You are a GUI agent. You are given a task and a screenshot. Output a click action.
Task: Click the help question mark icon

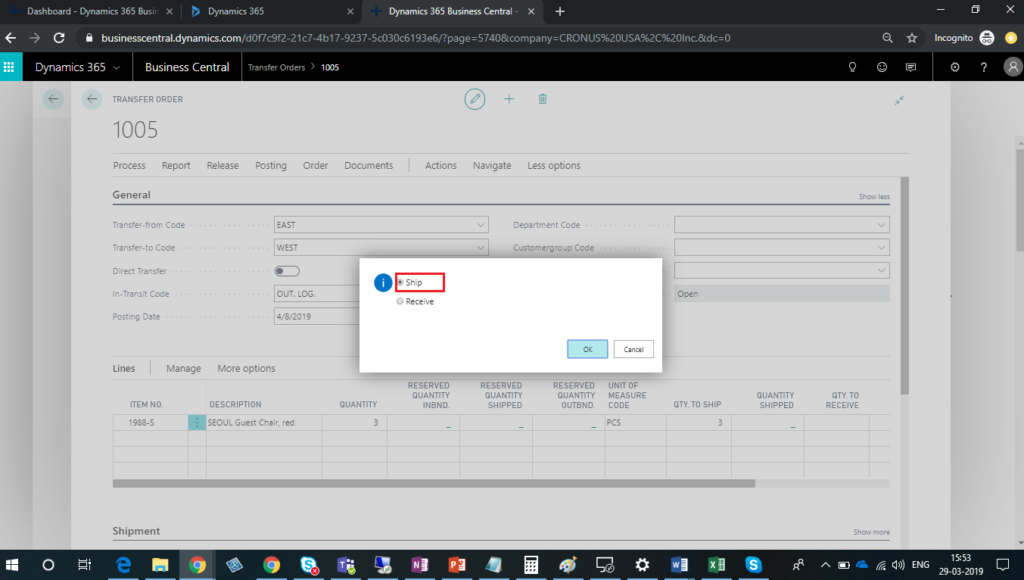(x=984, y=67)
